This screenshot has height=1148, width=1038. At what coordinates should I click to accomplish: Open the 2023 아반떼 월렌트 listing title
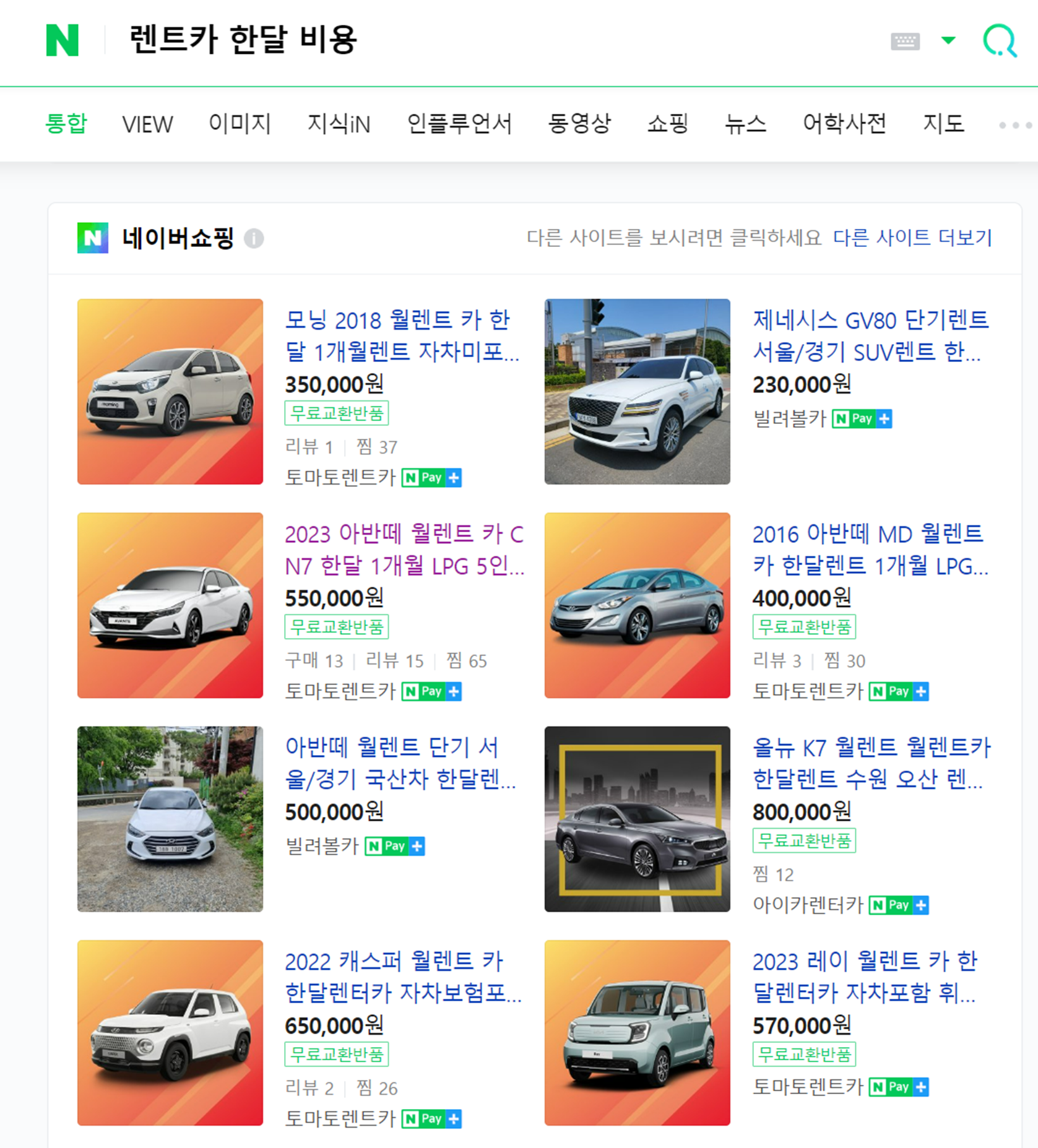pos(404,549)
